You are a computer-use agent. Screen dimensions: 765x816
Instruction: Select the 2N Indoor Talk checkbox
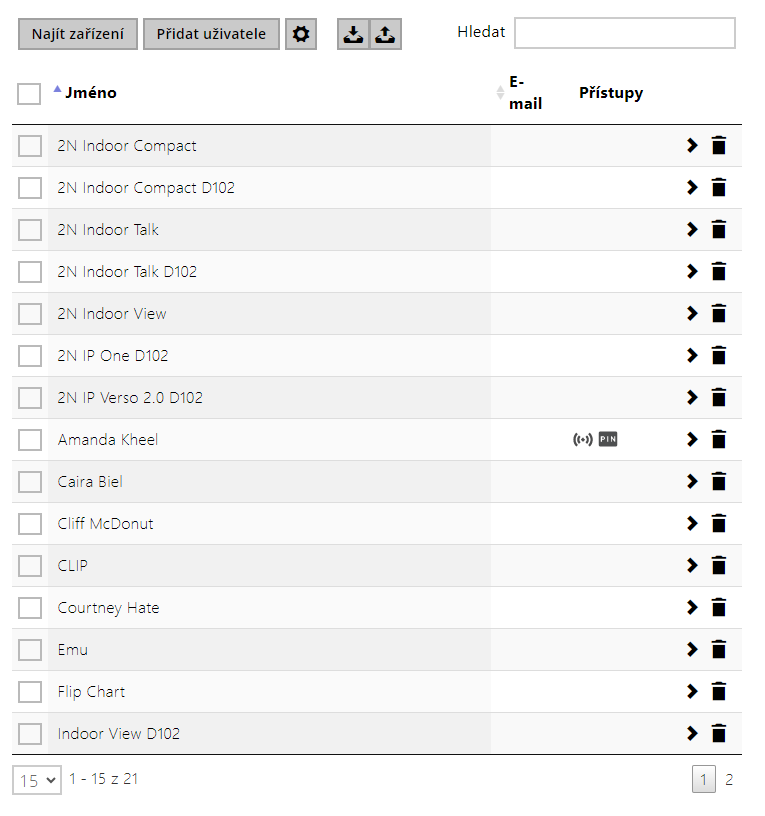coord(30,230)
